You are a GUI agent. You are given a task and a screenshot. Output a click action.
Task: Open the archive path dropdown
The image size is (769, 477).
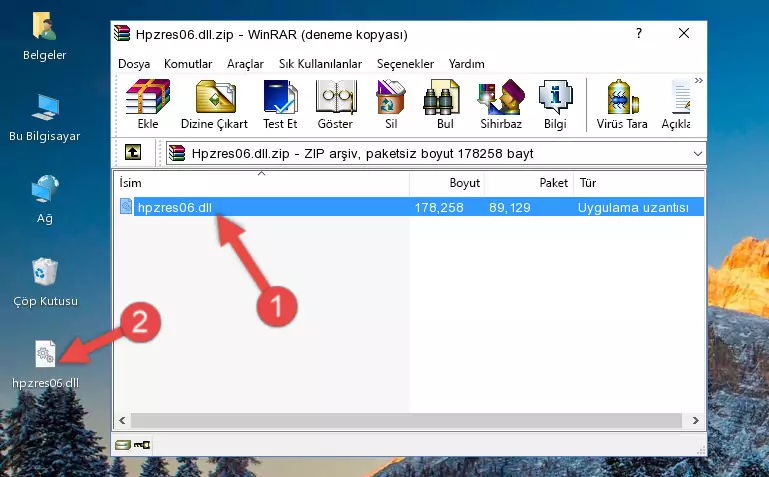point(697,153)
